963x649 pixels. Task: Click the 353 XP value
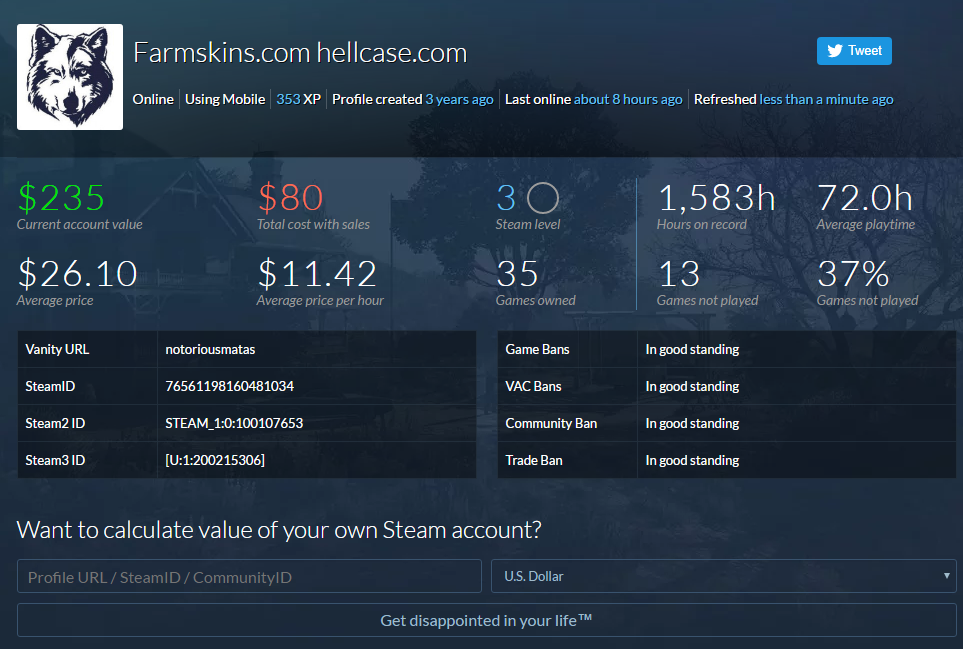point(298,99)
